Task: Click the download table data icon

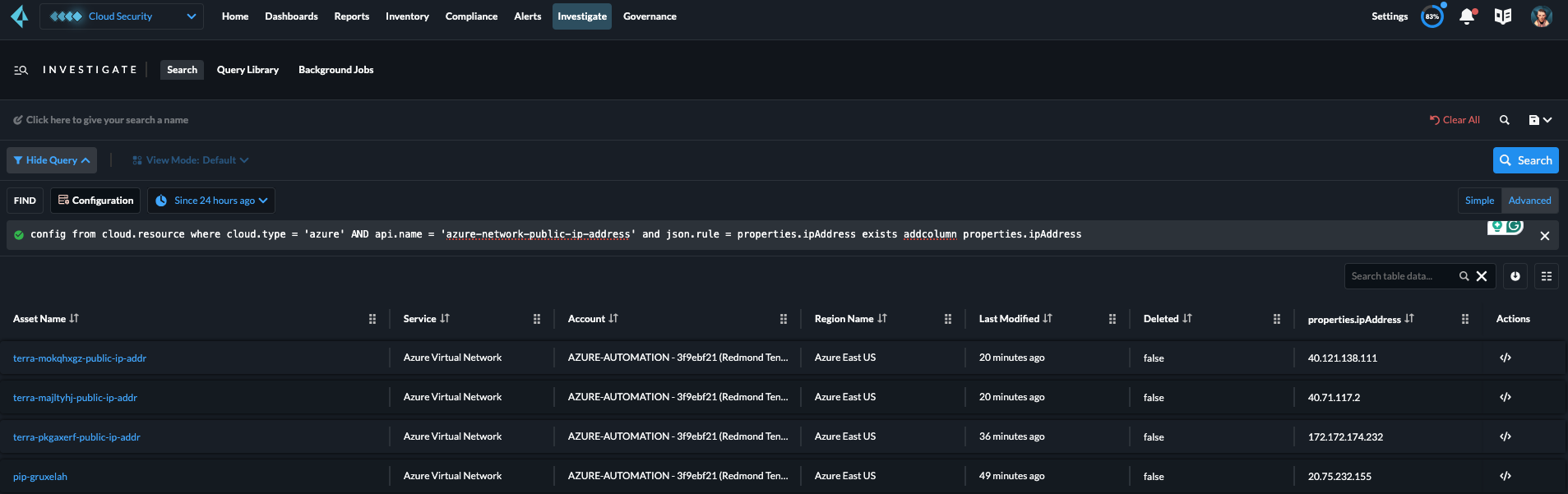Action: 1515,276
